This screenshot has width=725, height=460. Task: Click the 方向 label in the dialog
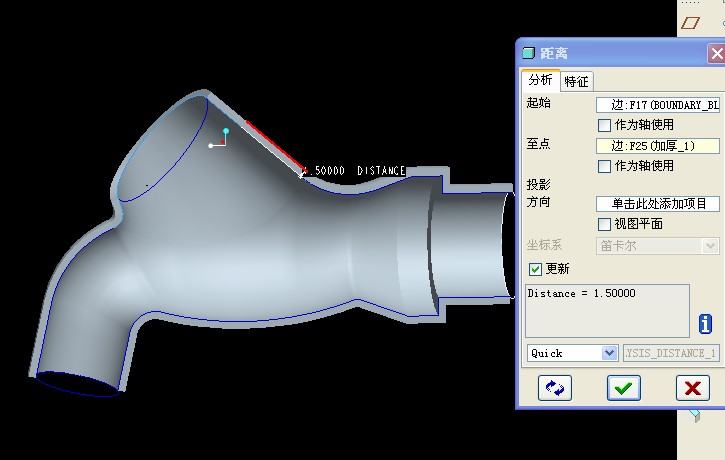(x=538, y=202)
